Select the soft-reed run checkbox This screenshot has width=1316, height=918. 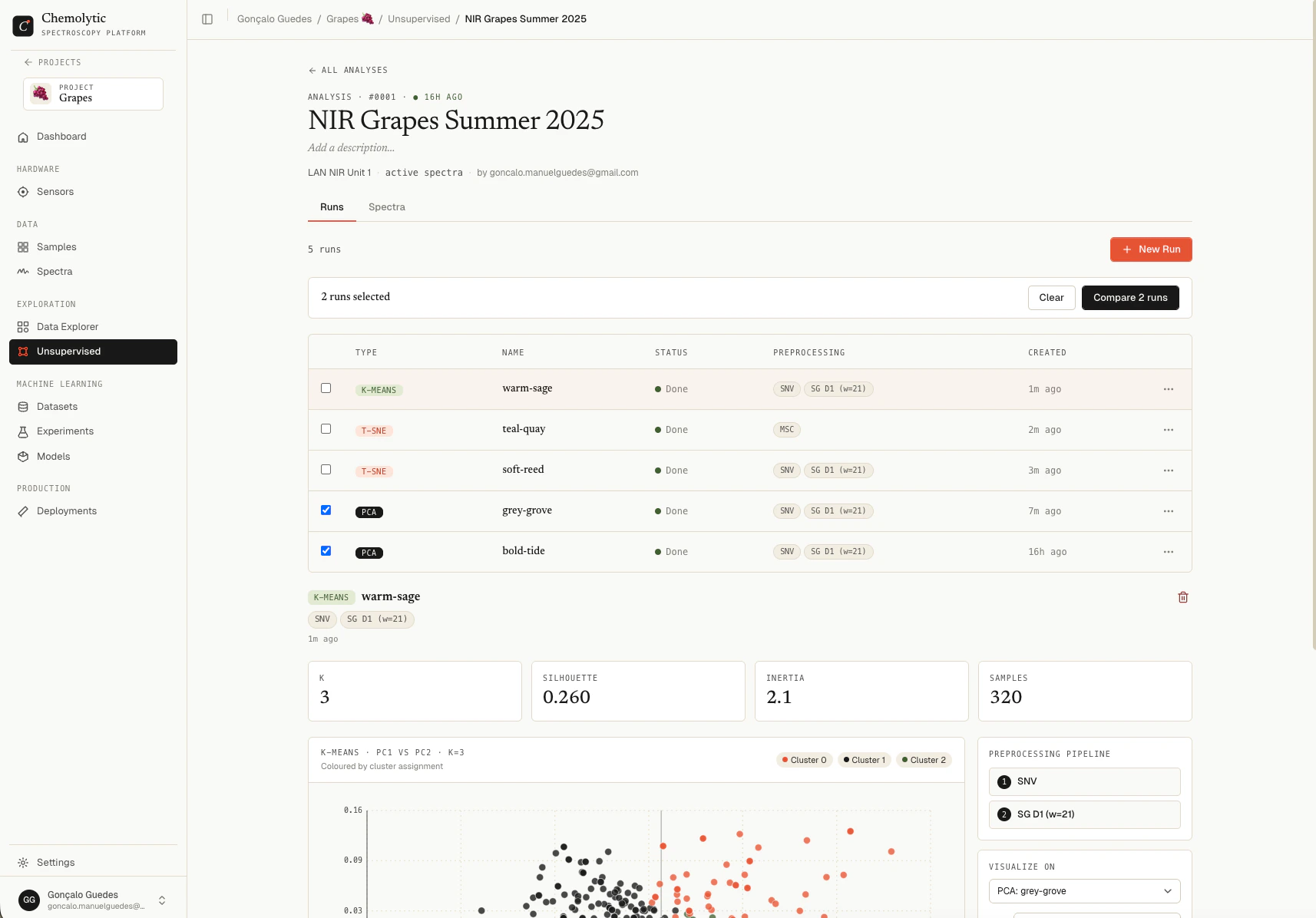[326, 470]
